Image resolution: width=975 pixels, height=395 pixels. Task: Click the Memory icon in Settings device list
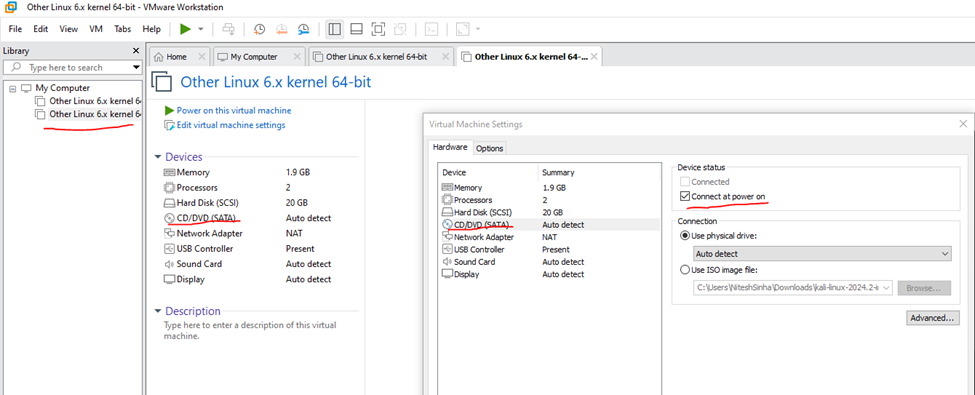pyautogui.click(x=447, y=187)
